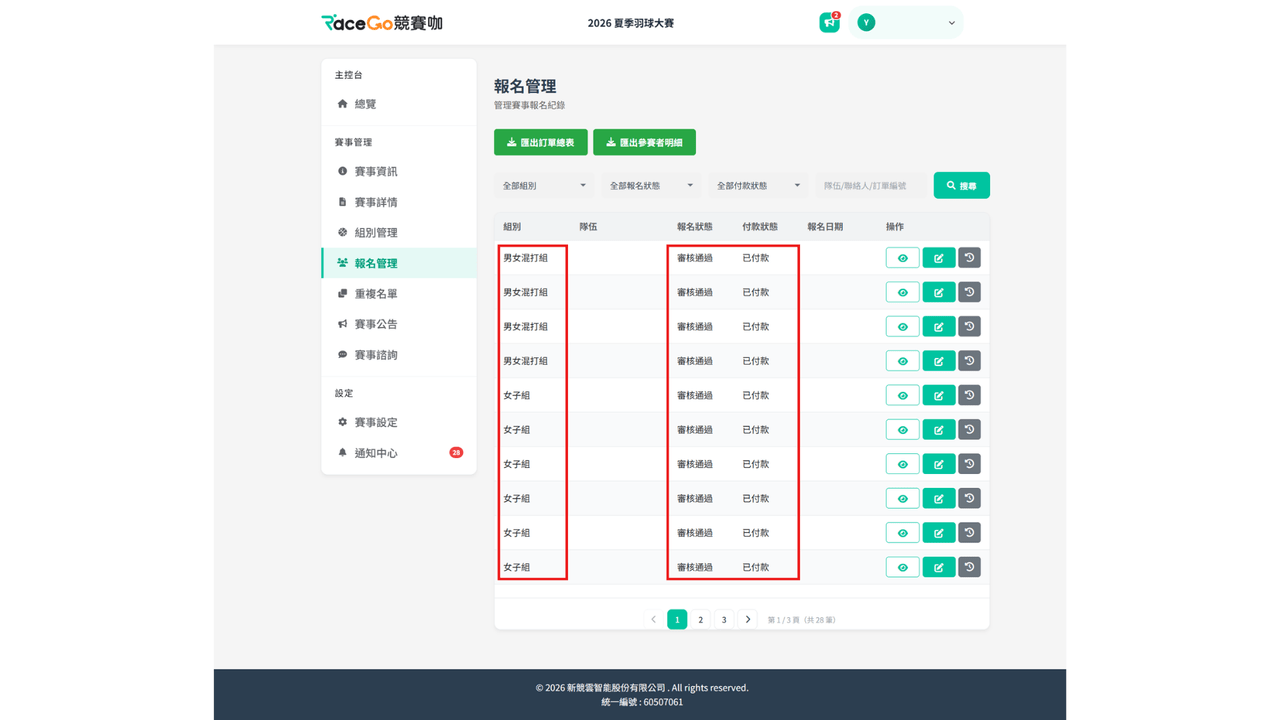Click the 付款狀態 column header
The width and height of the screenshot is (1280, 720).
coord(760,227)
